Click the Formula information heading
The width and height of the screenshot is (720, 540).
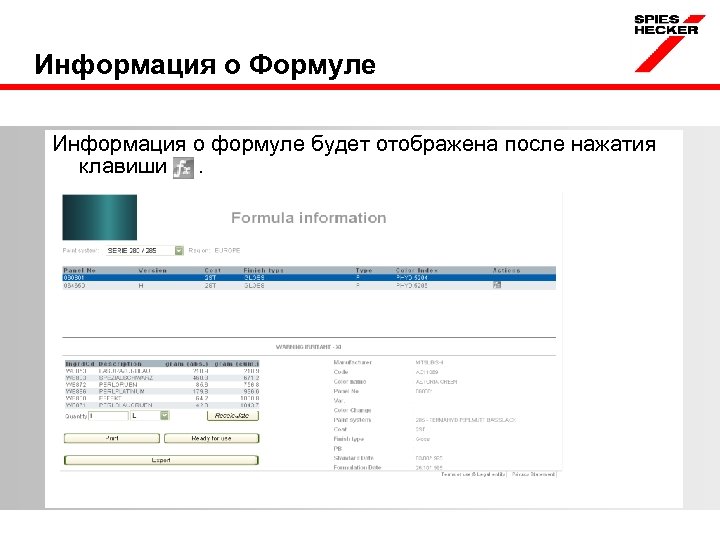[309, 218]
